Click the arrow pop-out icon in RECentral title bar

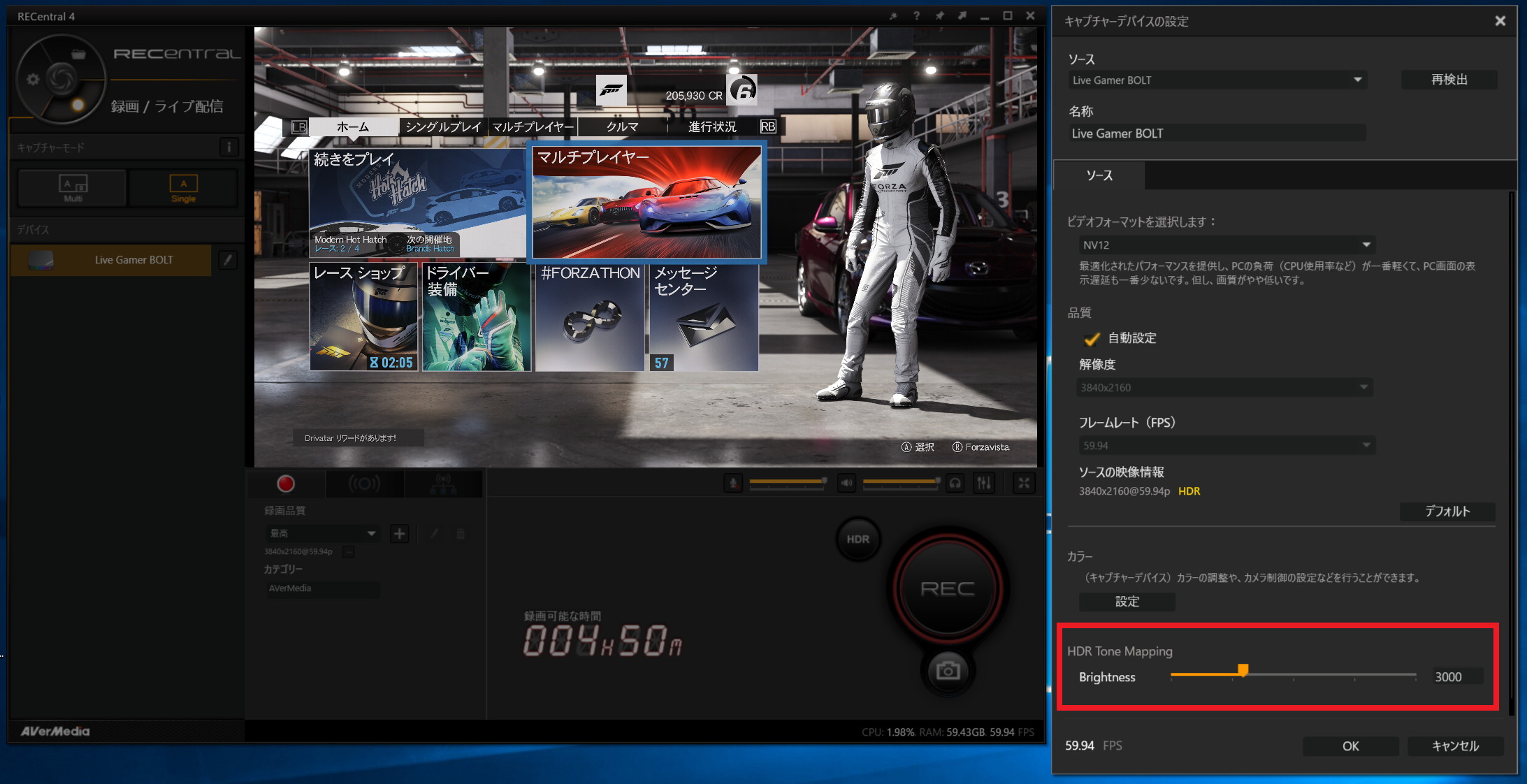click(x=962, y=16)
